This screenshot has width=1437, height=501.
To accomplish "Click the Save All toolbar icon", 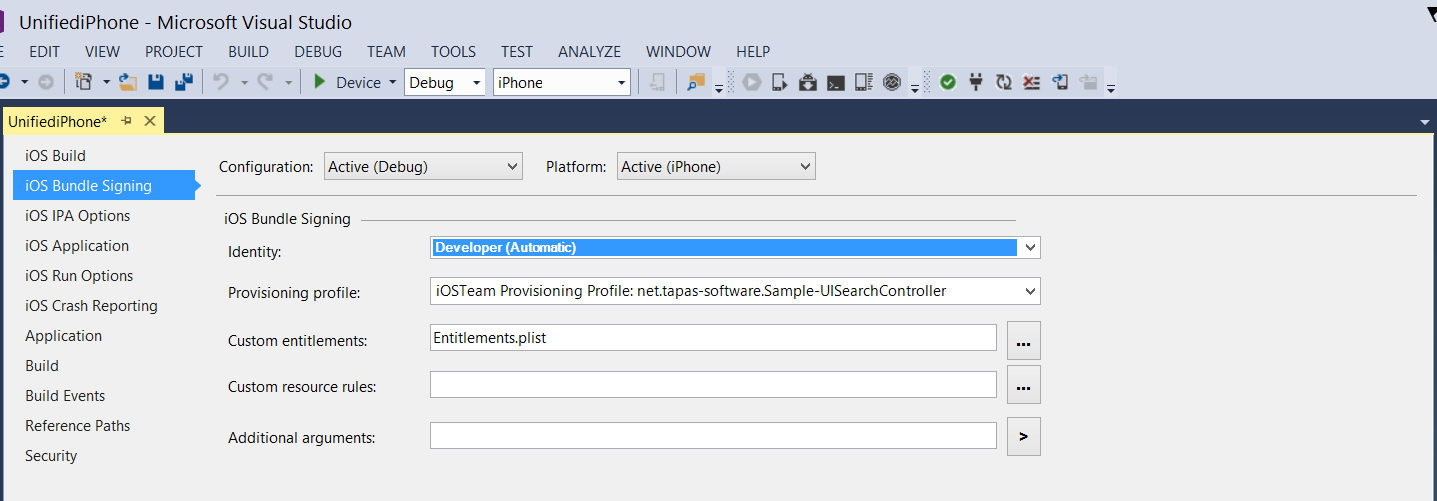I will click(x=184, y=82).
